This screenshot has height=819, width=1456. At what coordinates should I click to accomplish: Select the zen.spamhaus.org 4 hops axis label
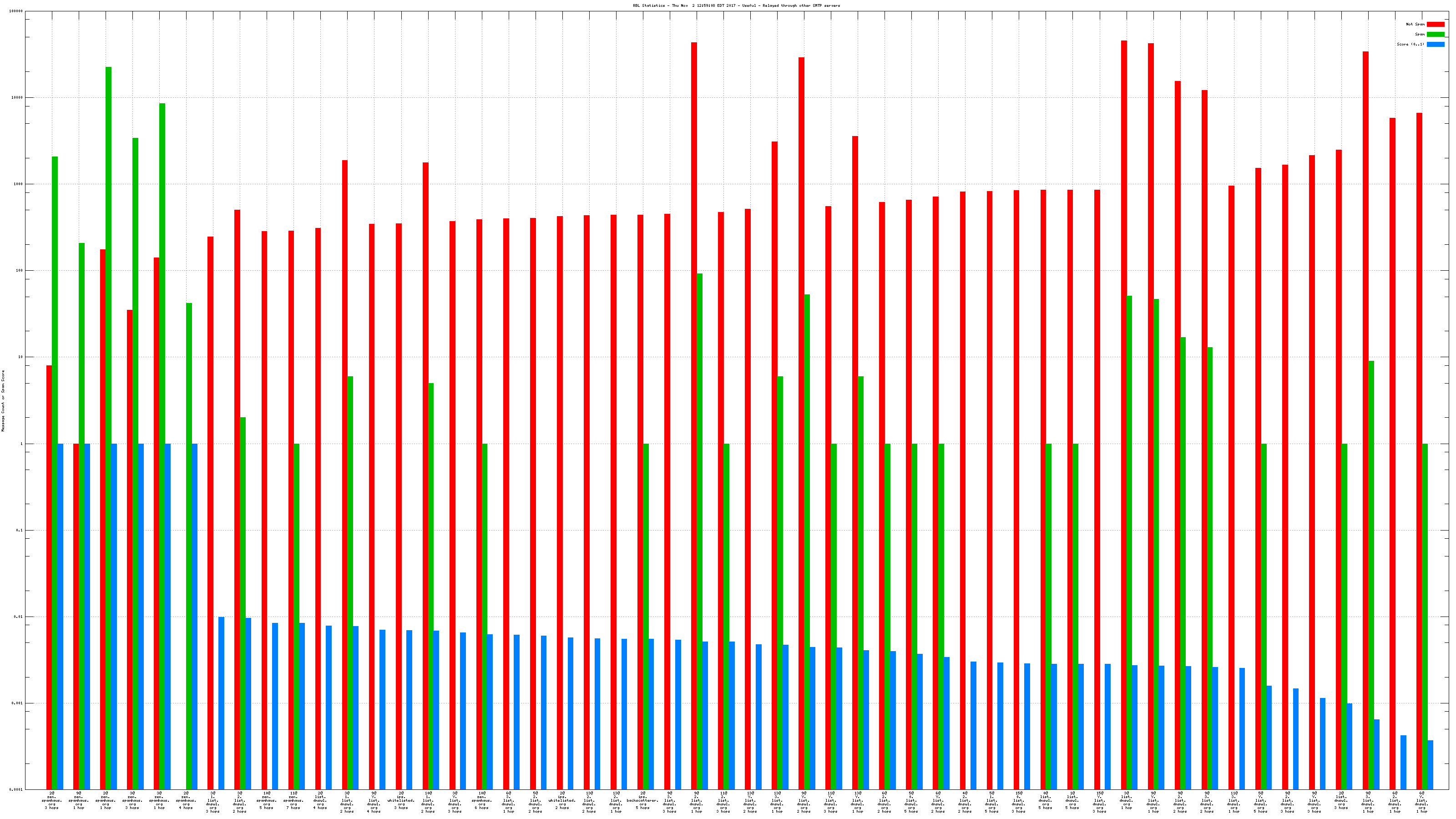coord(186,800)
